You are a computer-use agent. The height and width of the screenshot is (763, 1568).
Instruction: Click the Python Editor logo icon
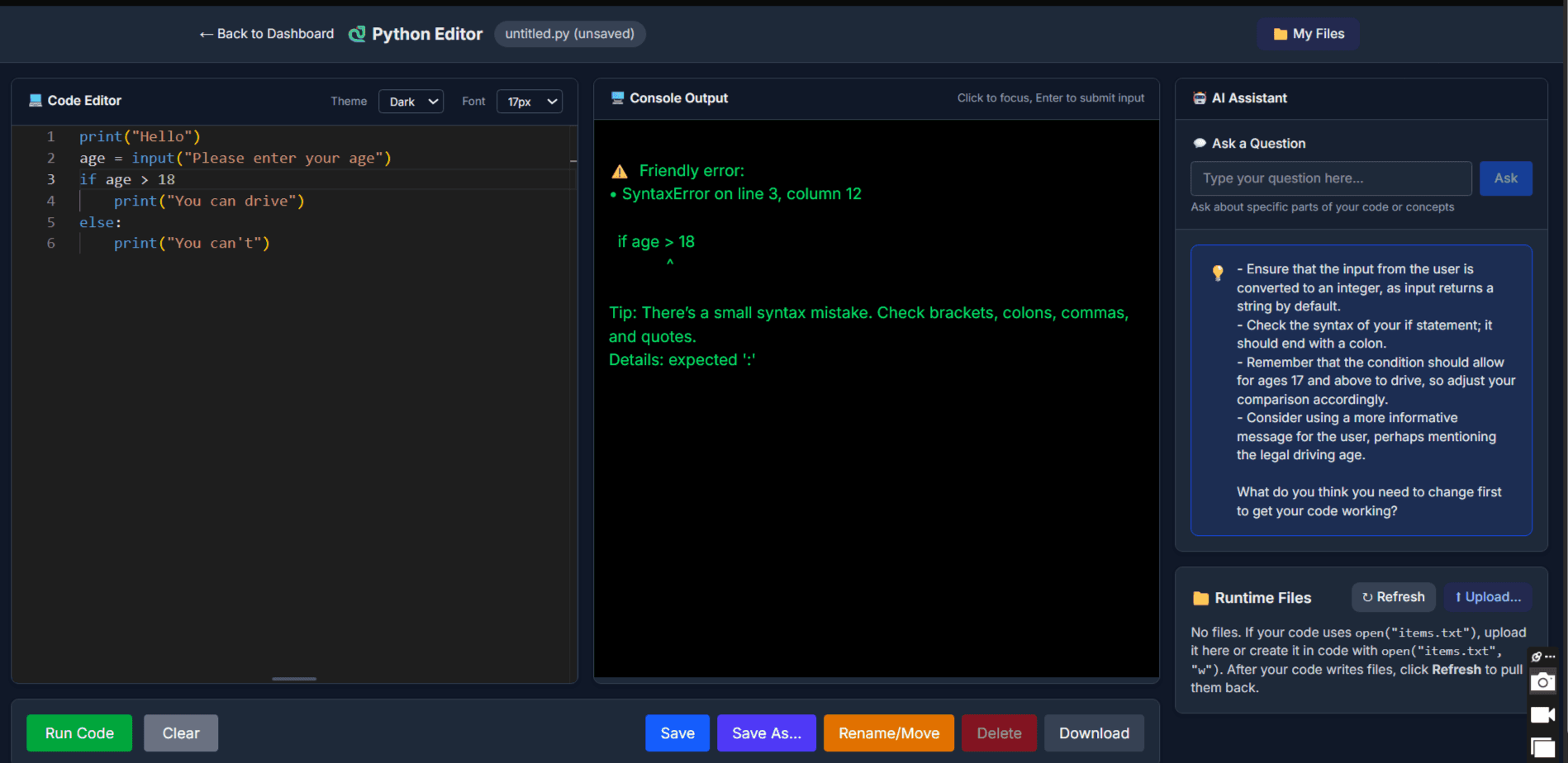coord(357,34)
